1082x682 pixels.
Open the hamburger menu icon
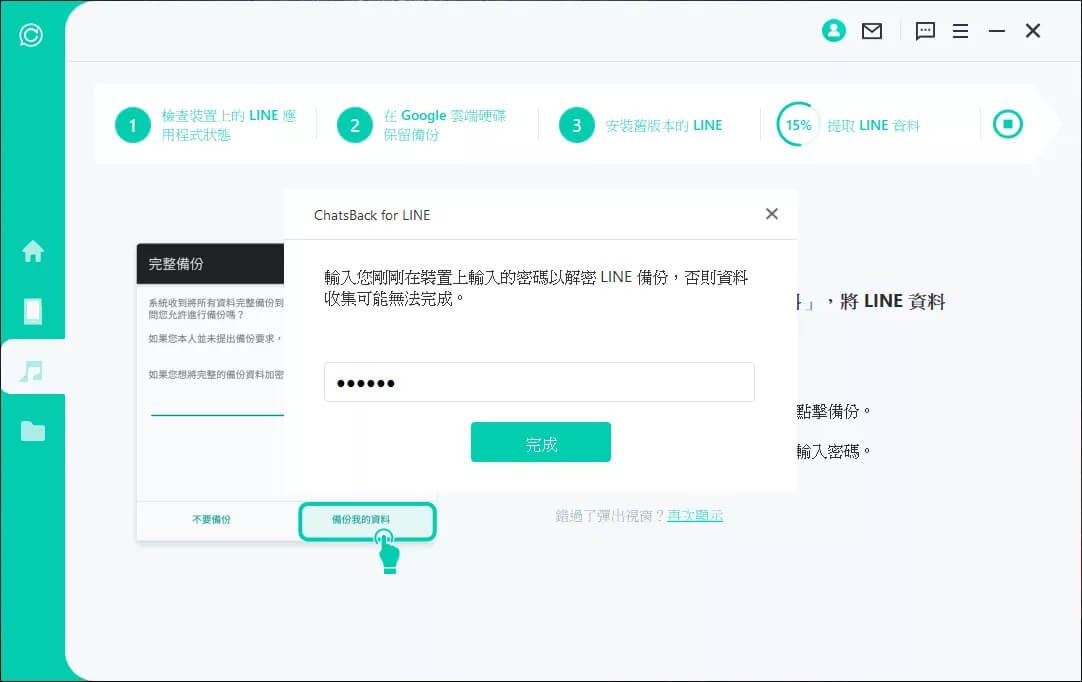click(x=960, y=31)
